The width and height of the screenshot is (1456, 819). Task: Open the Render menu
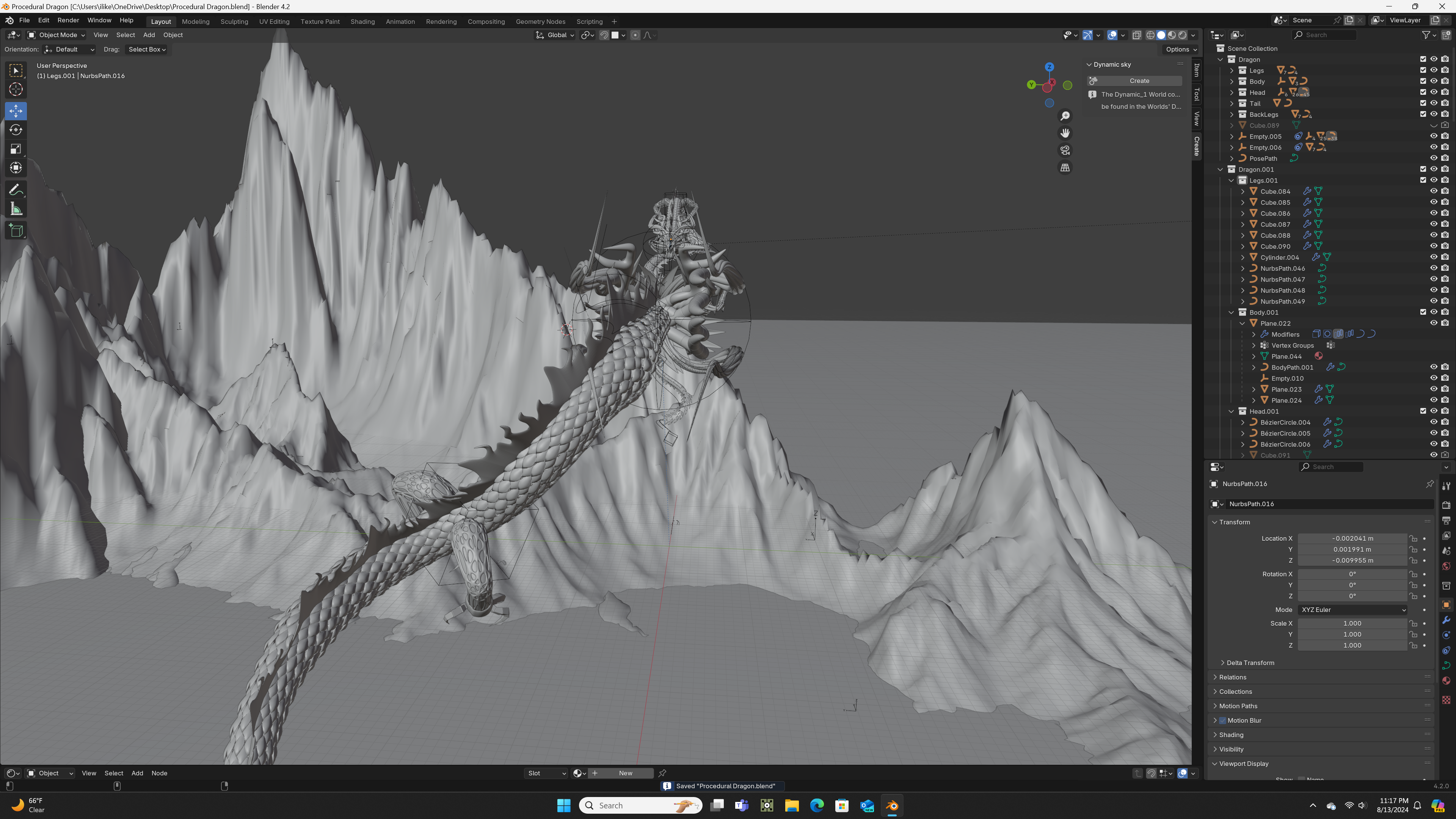[68, 20]
